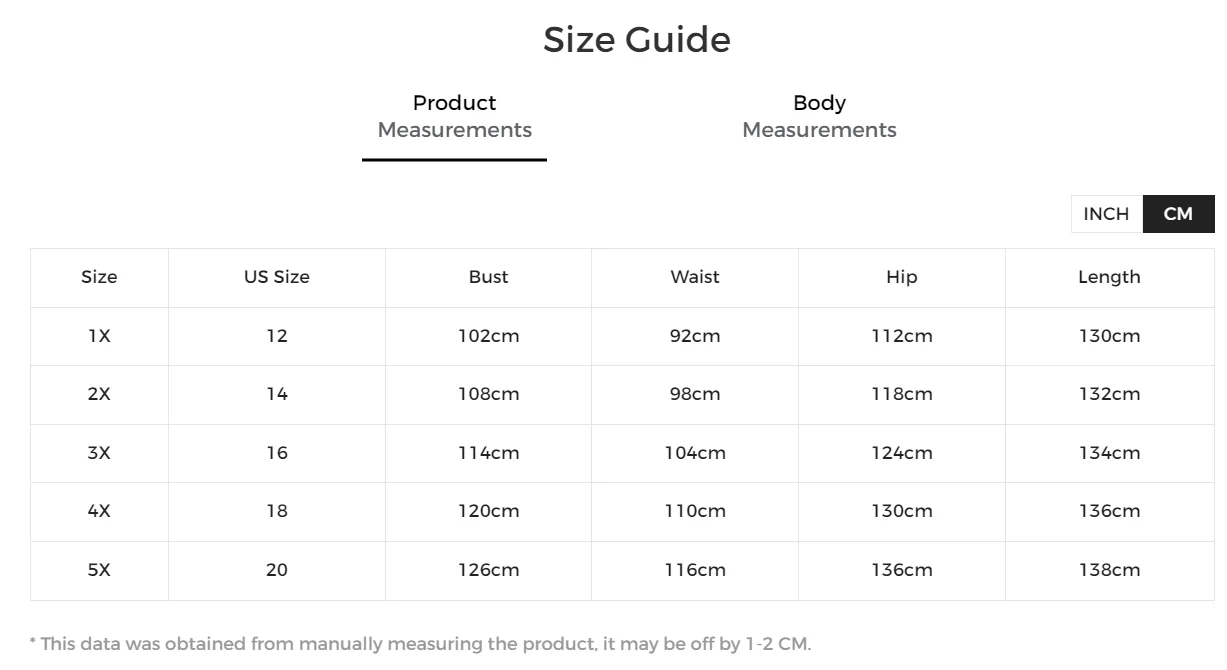
Task: Toggle units to INCH
Action: pos(1106,214)
